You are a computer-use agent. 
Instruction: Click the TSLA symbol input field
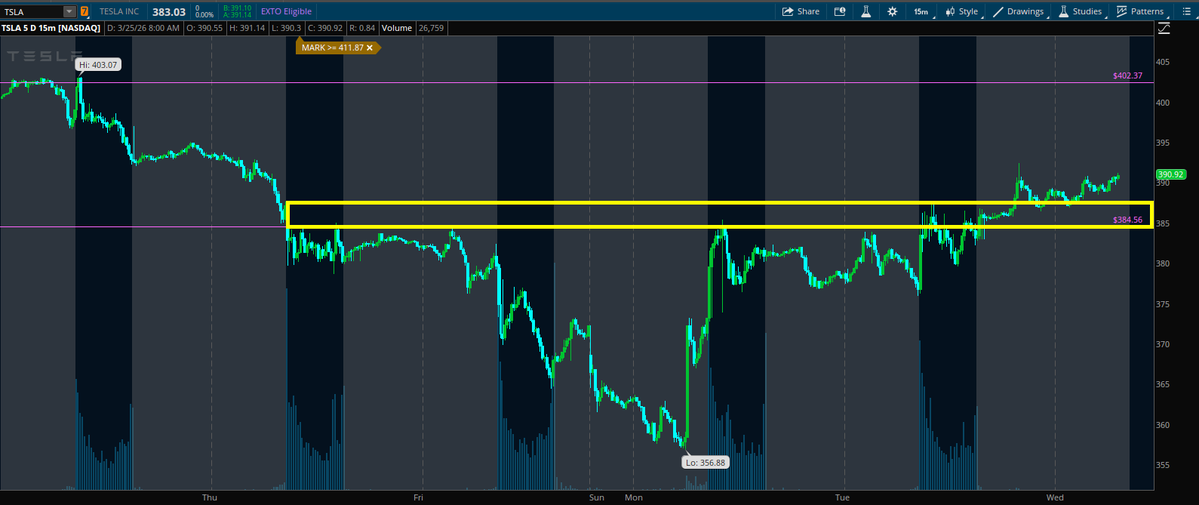32,11
